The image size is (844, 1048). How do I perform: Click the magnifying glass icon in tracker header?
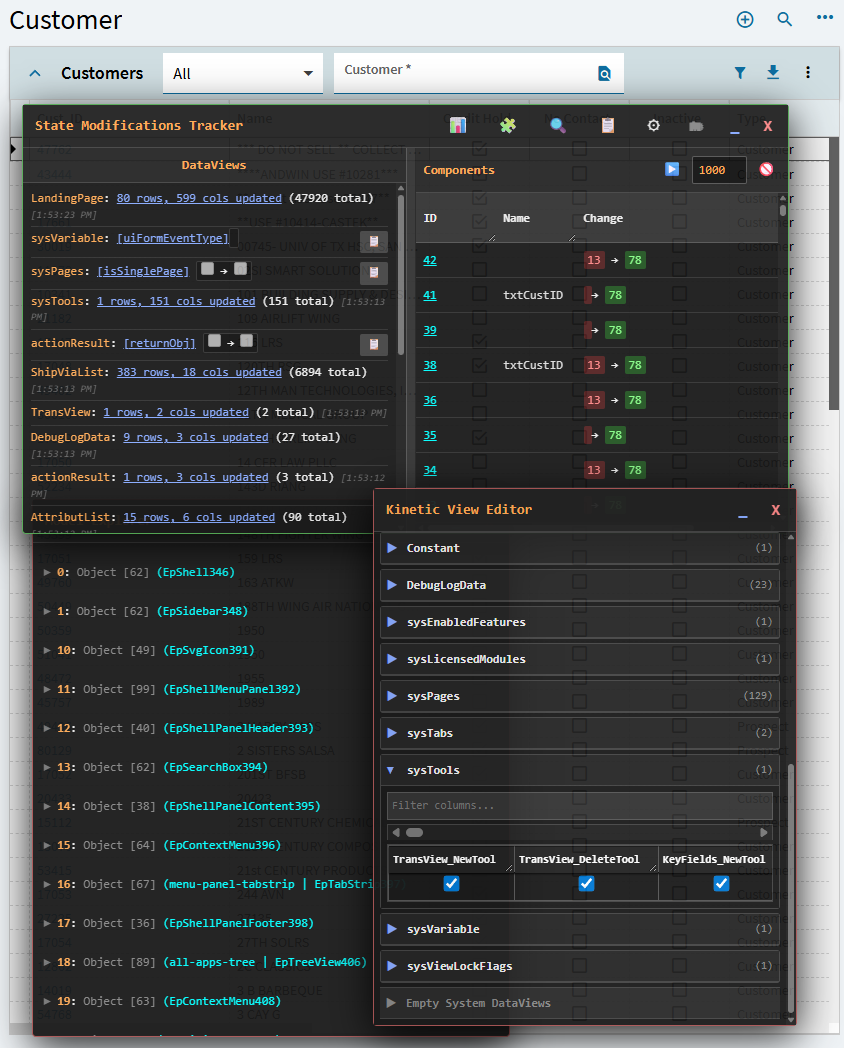pos(558,125)
